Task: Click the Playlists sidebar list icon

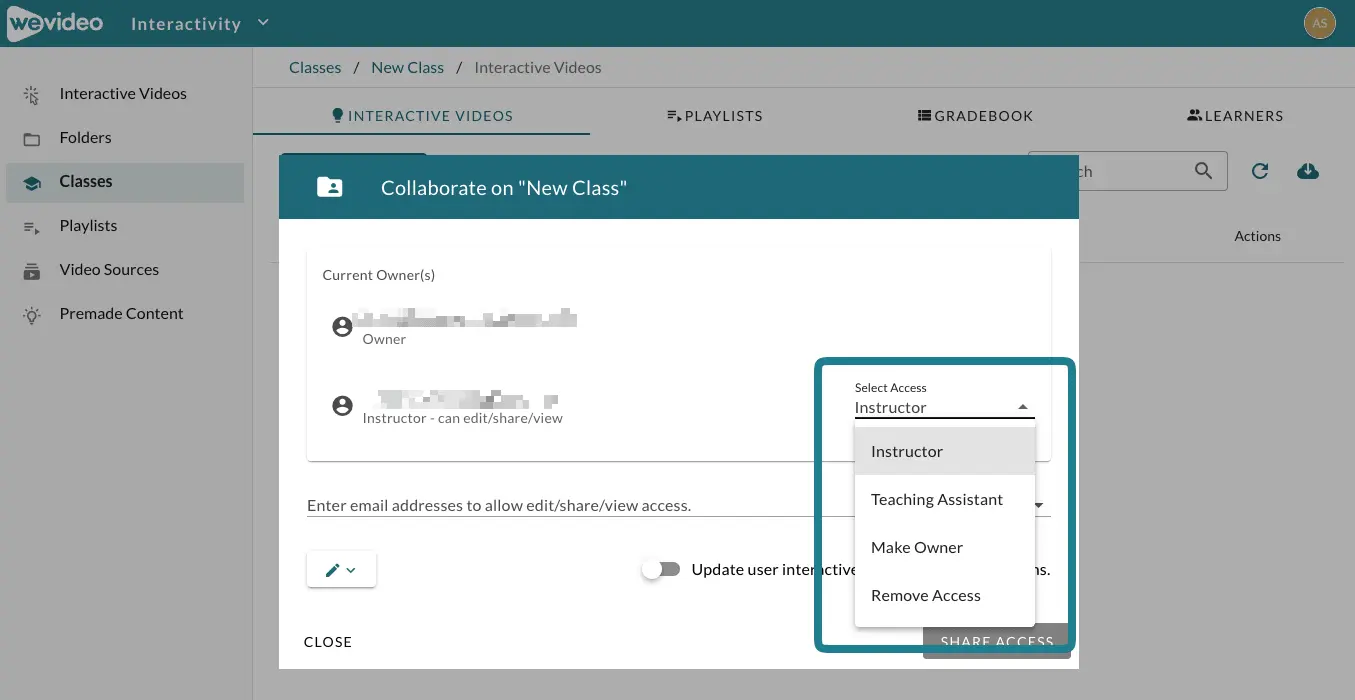Action: pyautogui.click(x=32, y=227)
